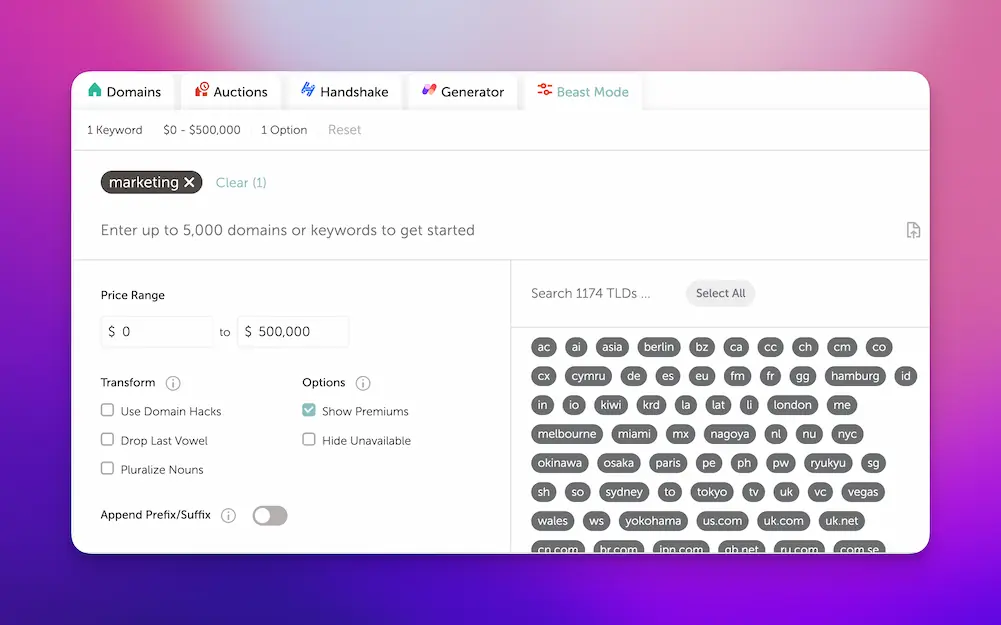Switch to the Auctions tab
The image size is (1001, 625).
pyautogui.click(x=231, y=92)
